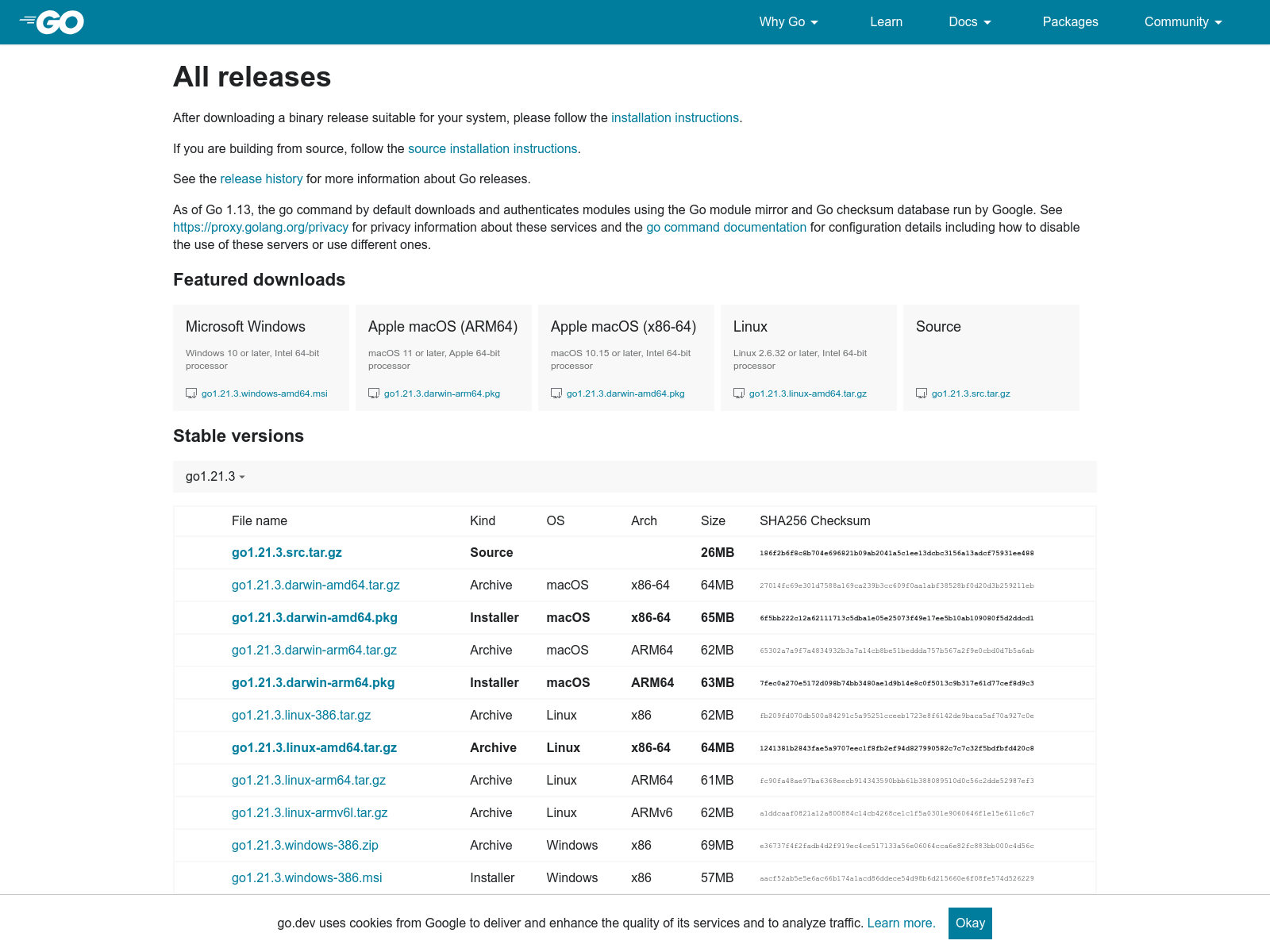
Task: Dismiss cookie notice with Okay button
Action: coord(970,923)
